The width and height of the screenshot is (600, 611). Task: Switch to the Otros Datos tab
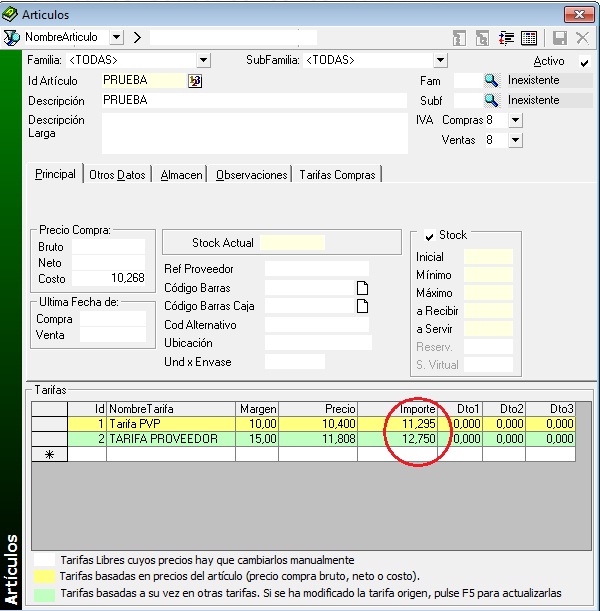pos(117,175)
